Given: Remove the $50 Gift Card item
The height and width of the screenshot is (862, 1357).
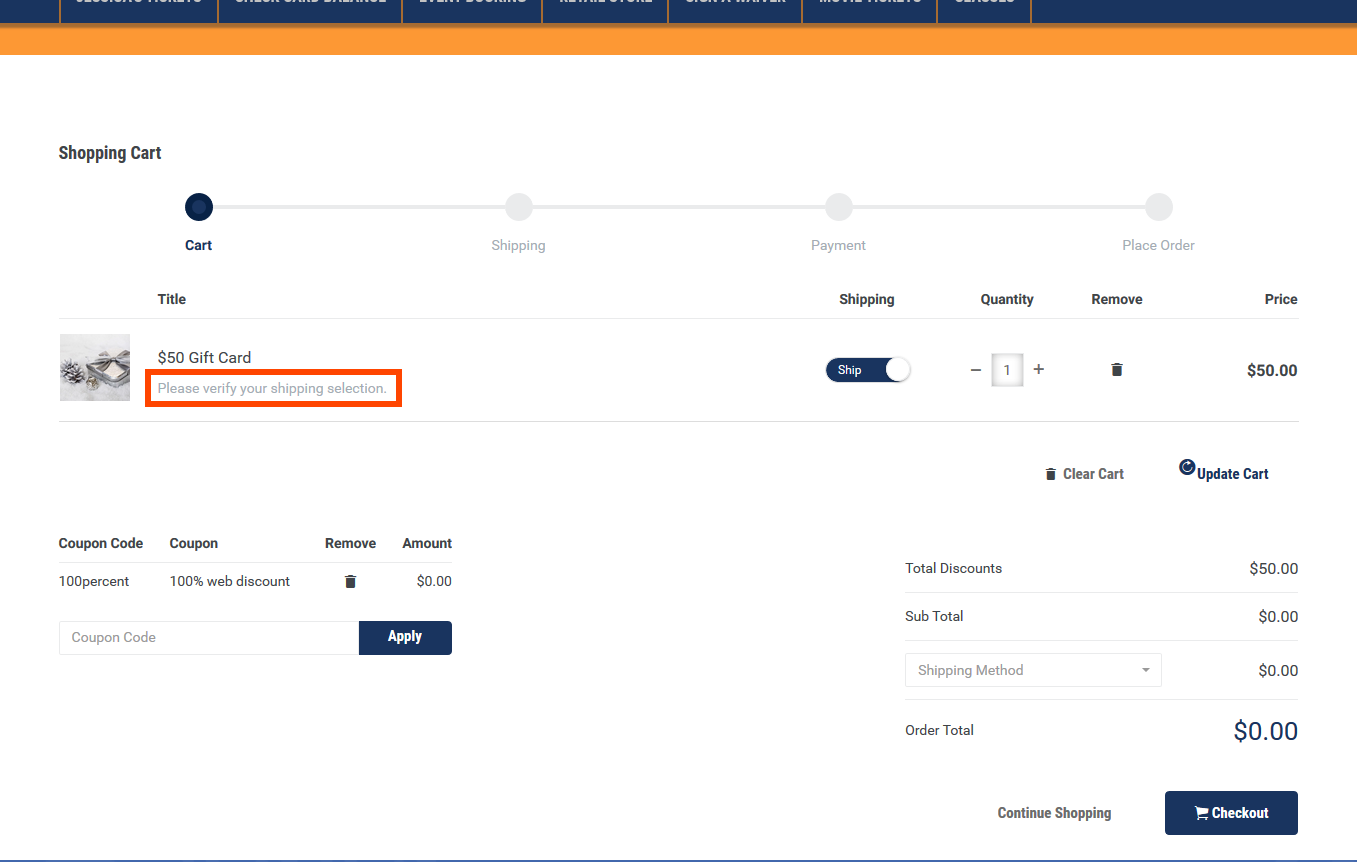Looking at the screenshot, I should [x=1116, y=370].
